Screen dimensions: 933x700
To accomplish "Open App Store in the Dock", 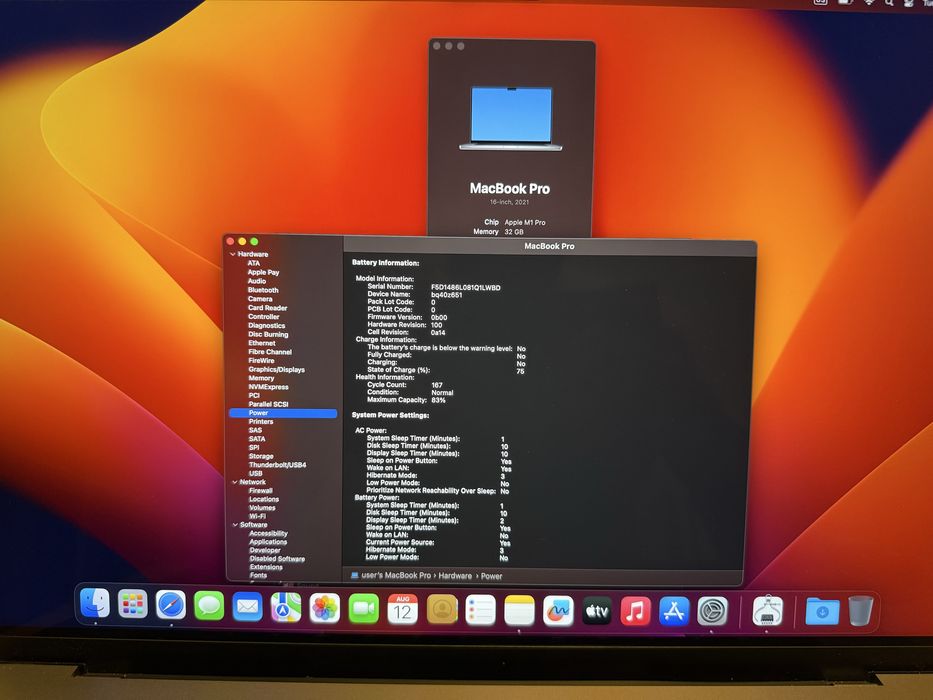I will (674, 611).
